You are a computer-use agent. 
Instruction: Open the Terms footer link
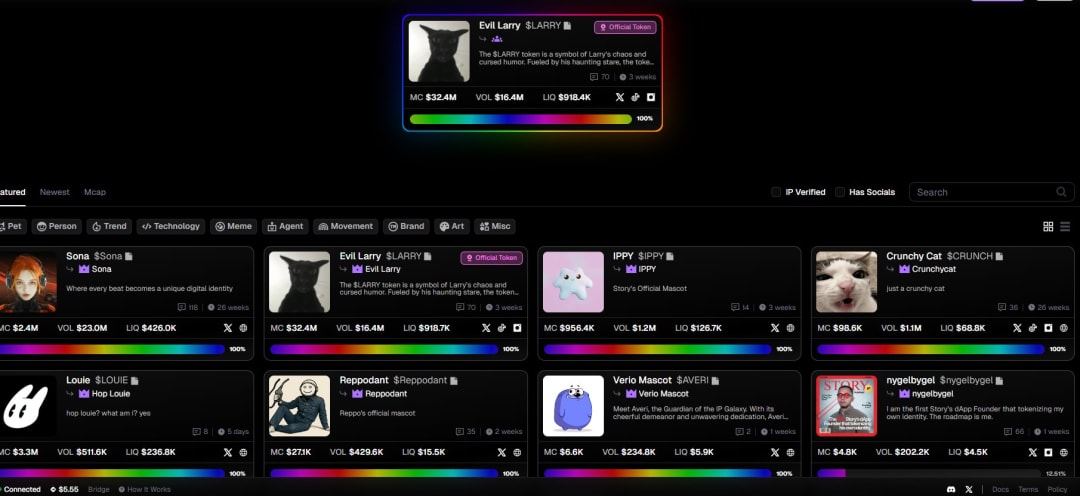pyautogui.click(x=1028, y=489)
